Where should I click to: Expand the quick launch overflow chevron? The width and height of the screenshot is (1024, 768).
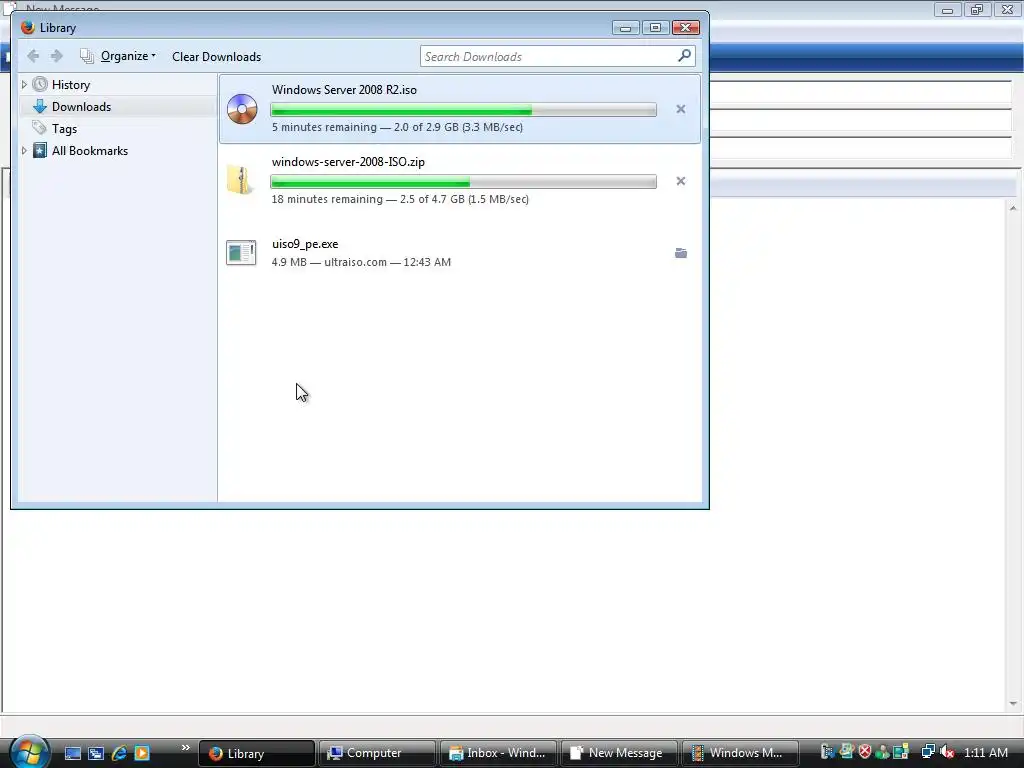(185, 748)
